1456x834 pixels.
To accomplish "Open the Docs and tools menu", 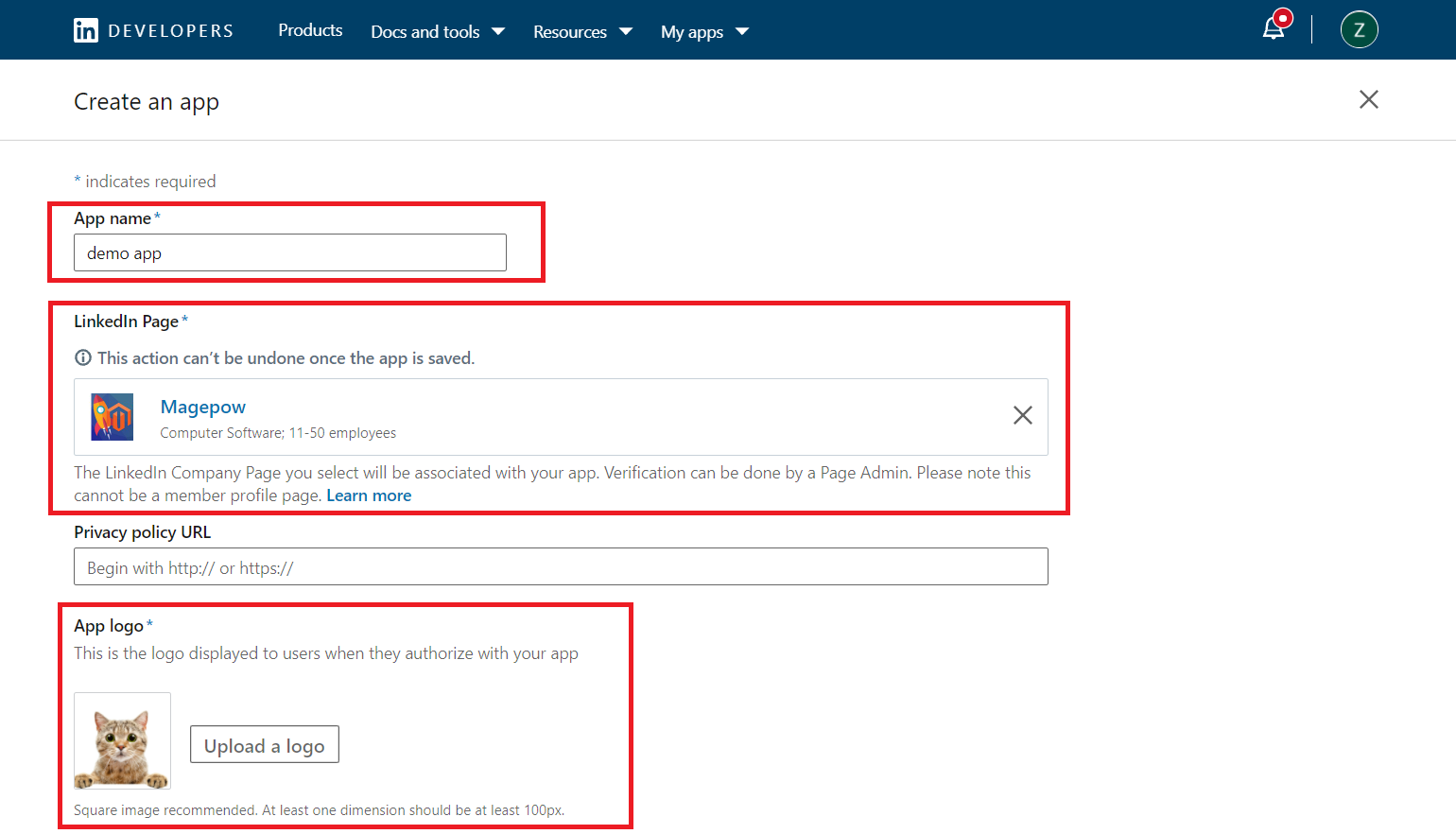I will 425,32.
